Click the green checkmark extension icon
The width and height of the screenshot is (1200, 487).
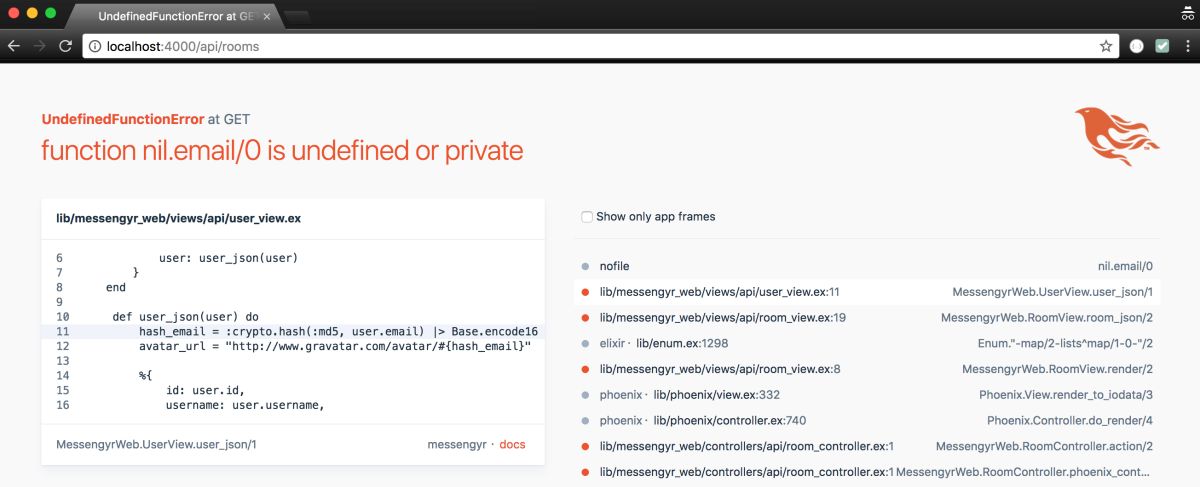tap(1163, 46)
